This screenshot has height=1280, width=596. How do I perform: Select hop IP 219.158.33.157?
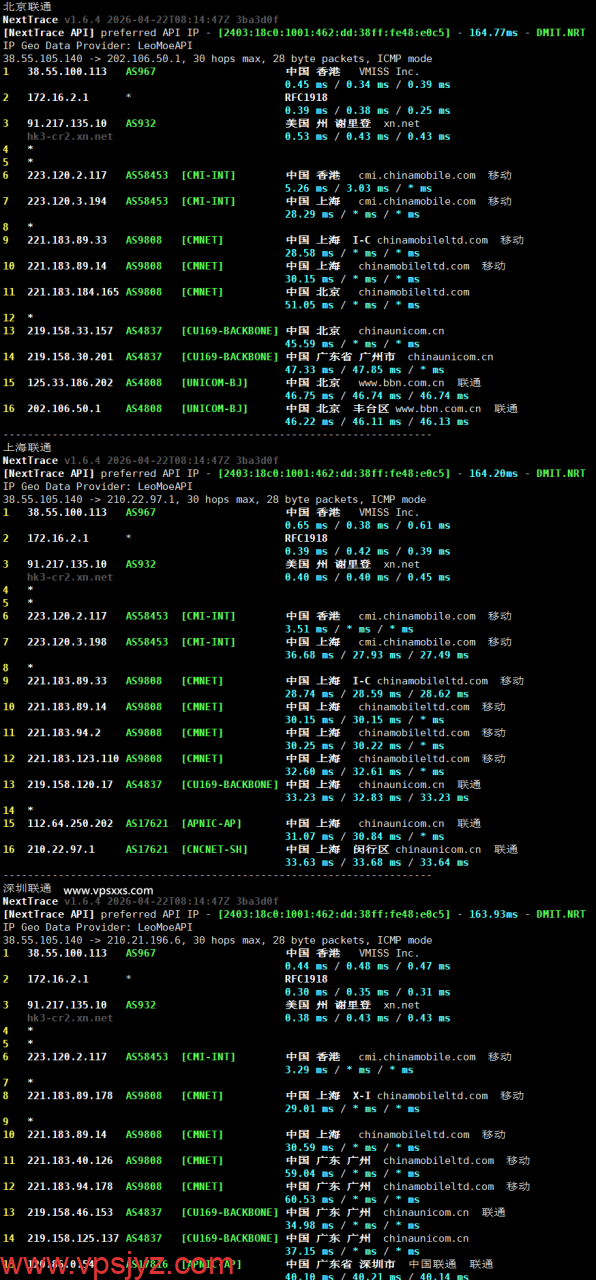(70, 331)
